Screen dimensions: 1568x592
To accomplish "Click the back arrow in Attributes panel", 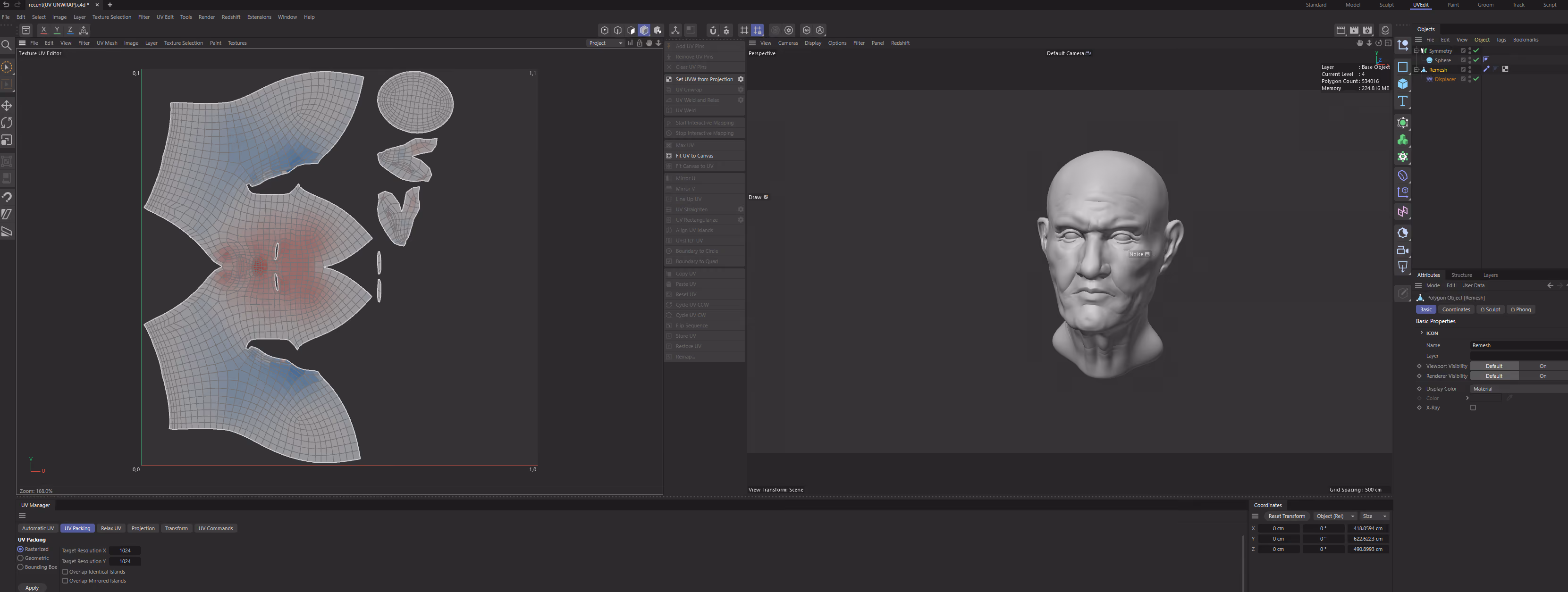I will coord(1551,285).
